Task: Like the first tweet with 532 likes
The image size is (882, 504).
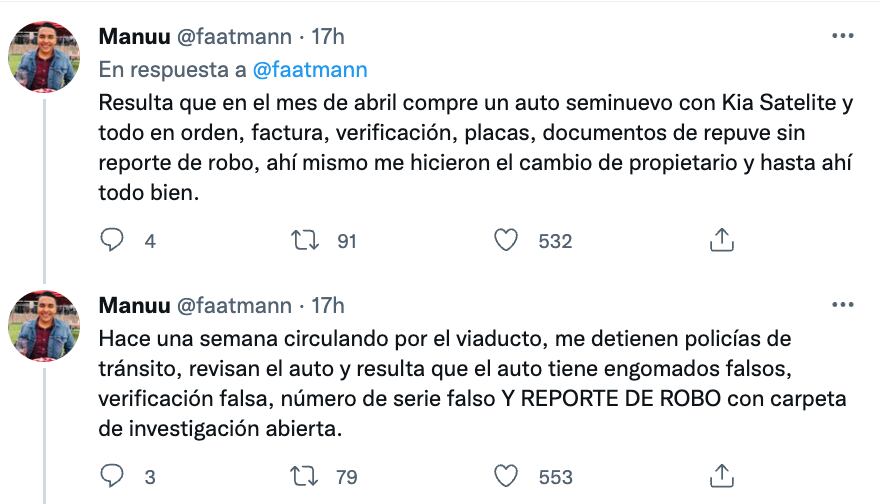Action: 507,240
